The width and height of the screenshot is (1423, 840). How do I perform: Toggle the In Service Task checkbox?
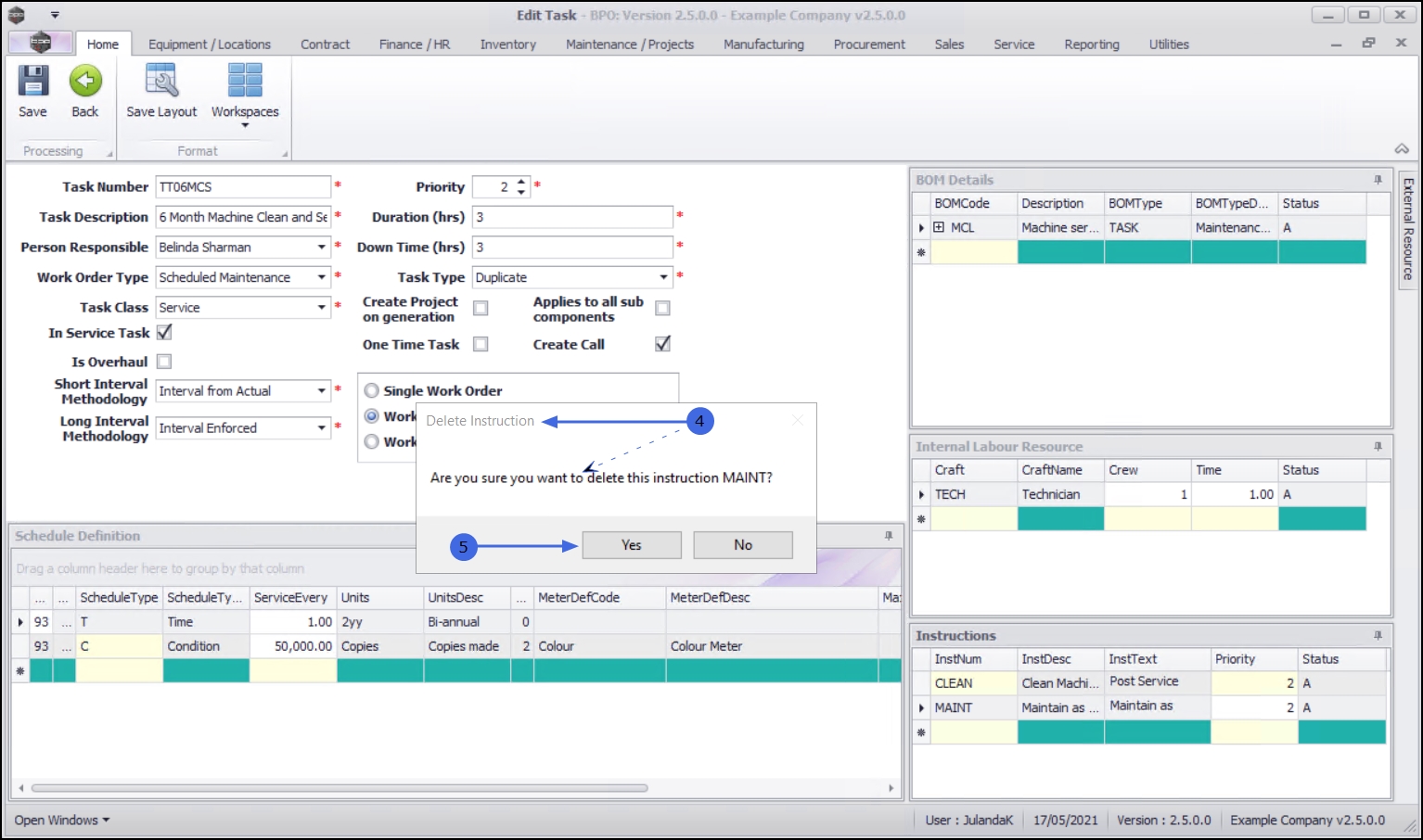click(x=164, y=332)
